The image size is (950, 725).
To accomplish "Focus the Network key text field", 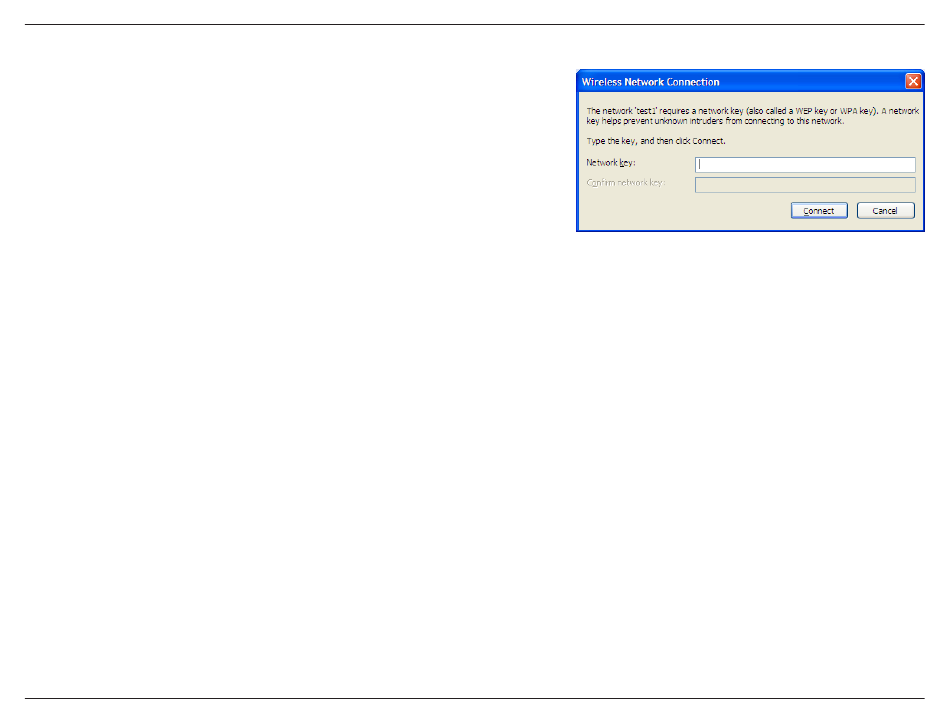I will coord(805,164).
